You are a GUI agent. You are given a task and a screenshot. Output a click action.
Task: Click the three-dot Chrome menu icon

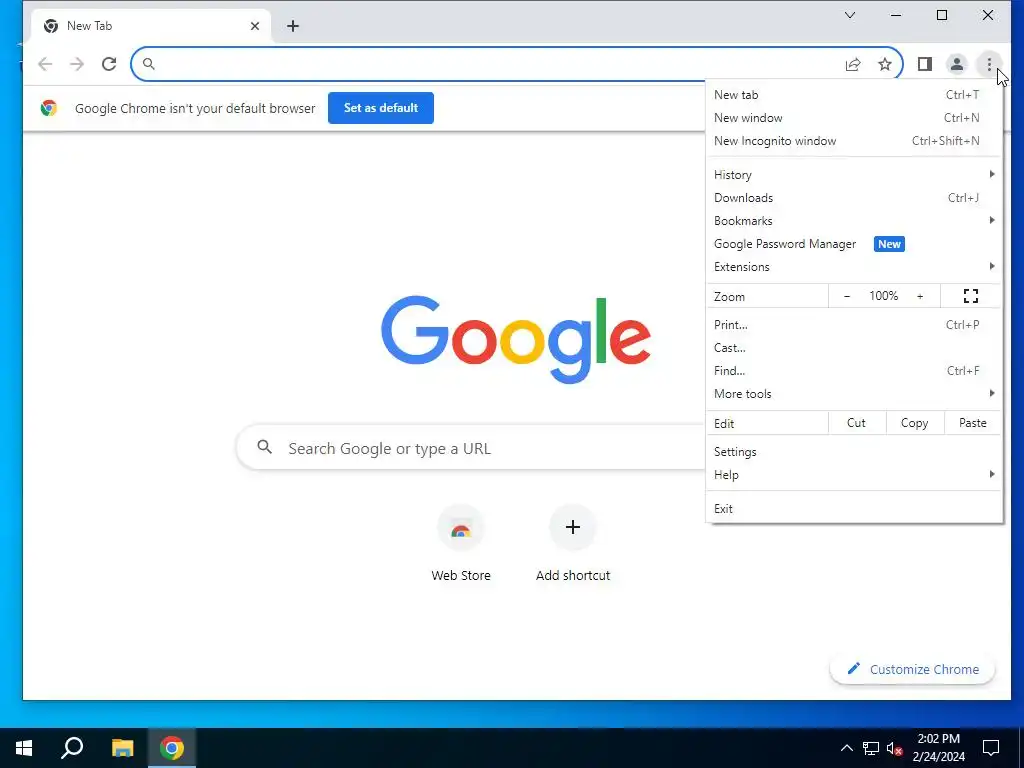point(989,64)
